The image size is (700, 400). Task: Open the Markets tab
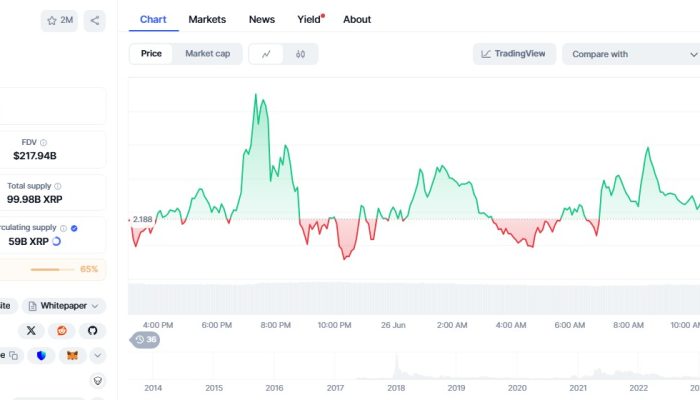pyautogui.click(x=207, y=19)
